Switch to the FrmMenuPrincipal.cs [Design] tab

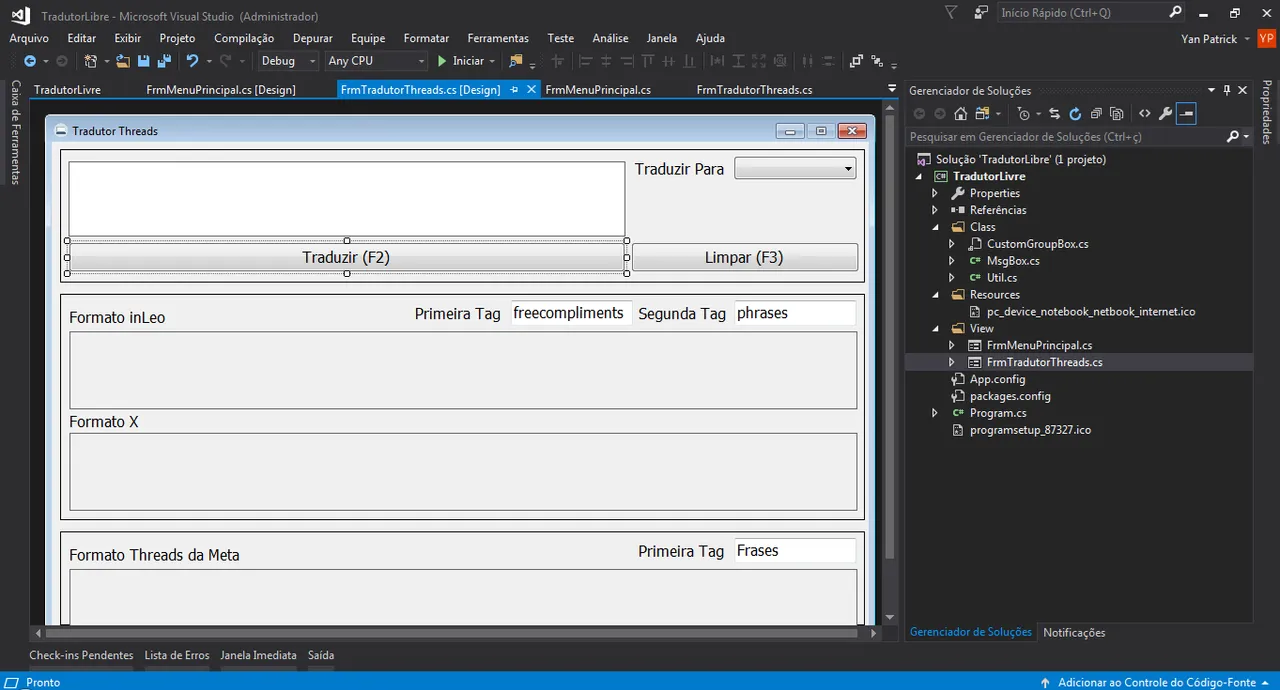[221, 89]
